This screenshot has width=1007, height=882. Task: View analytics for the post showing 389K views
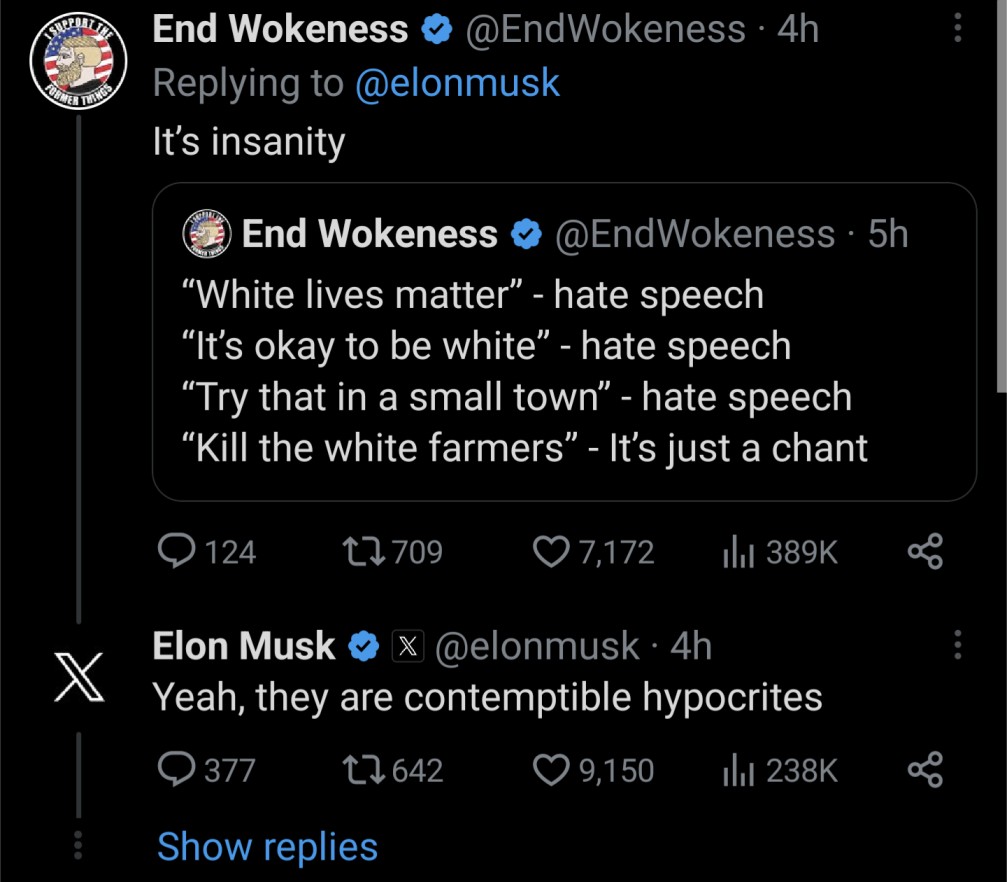(x=737, y=551)
